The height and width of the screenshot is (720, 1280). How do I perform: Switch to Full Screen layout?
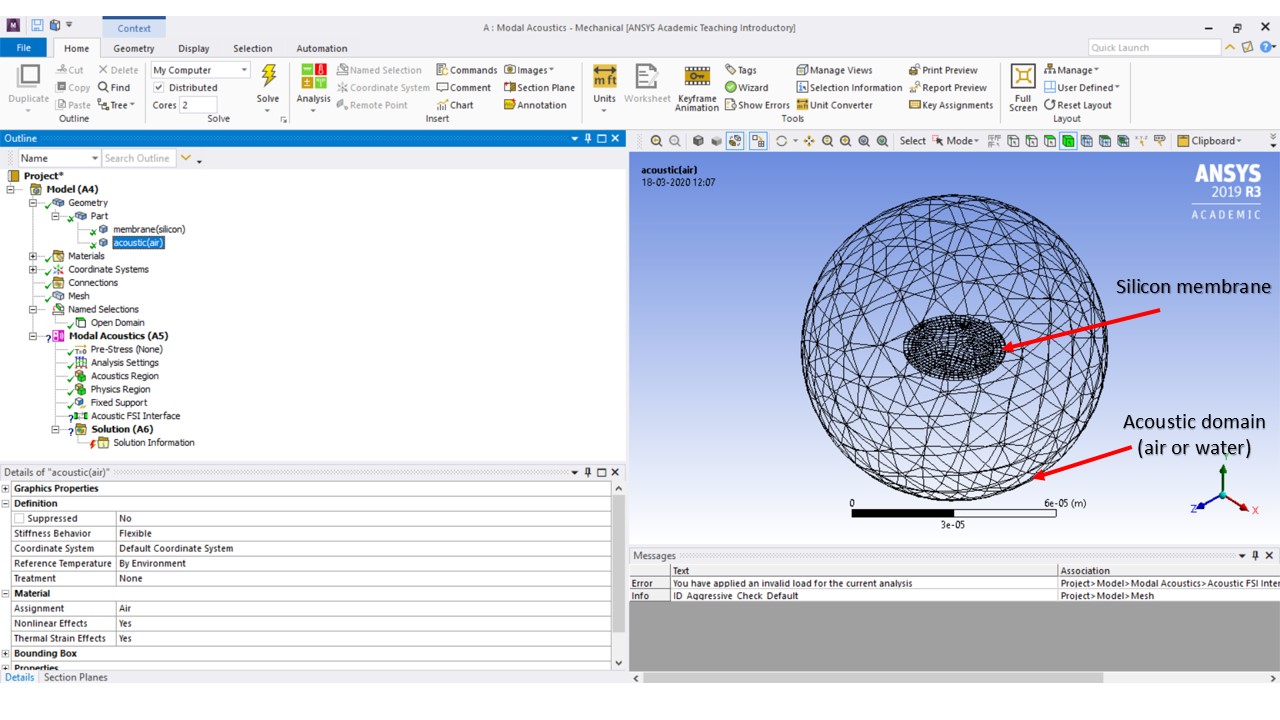coord(1023,88)
